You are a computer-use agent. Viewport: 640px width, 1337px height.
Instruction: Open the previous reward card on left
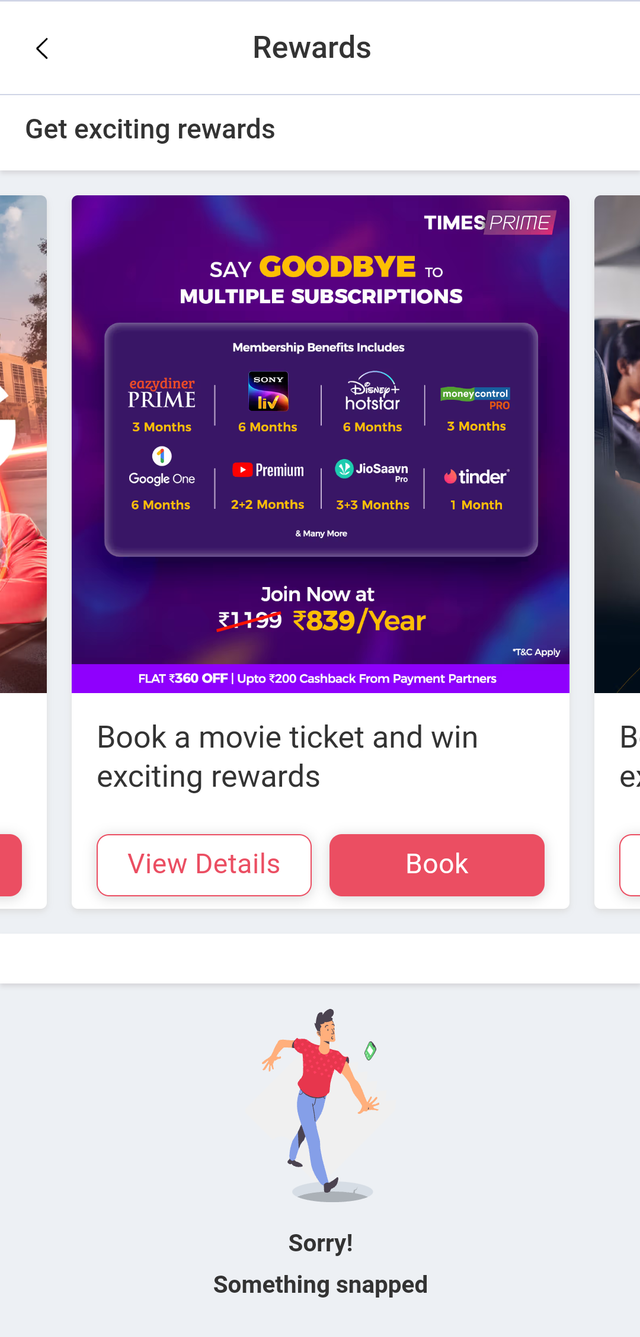(x=23, y=551)
